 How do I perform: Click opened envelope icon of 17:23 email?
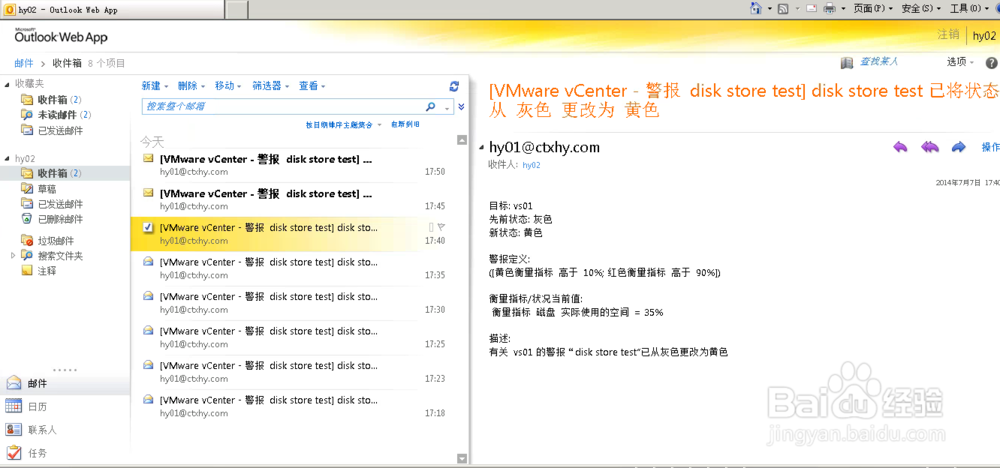[148, 365]
